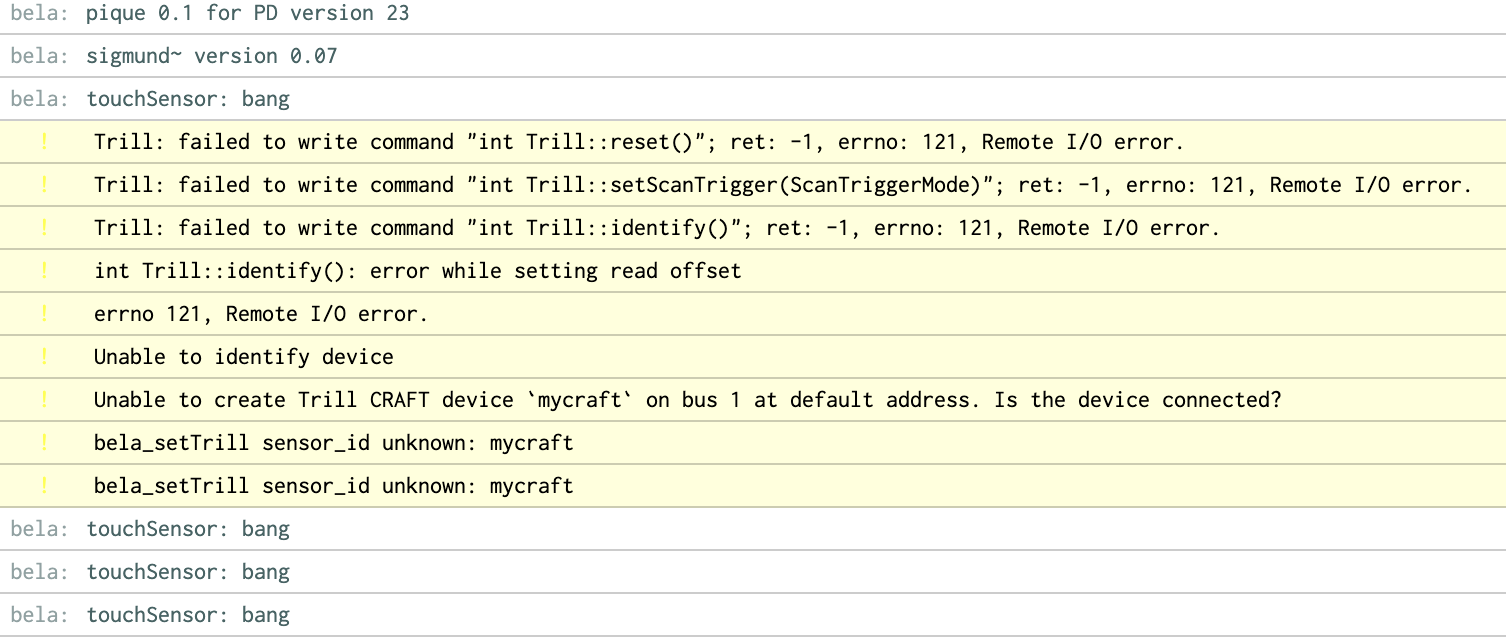Click the setScanTrigger(ScanTriggerMode) error message text

pos(782,185)
